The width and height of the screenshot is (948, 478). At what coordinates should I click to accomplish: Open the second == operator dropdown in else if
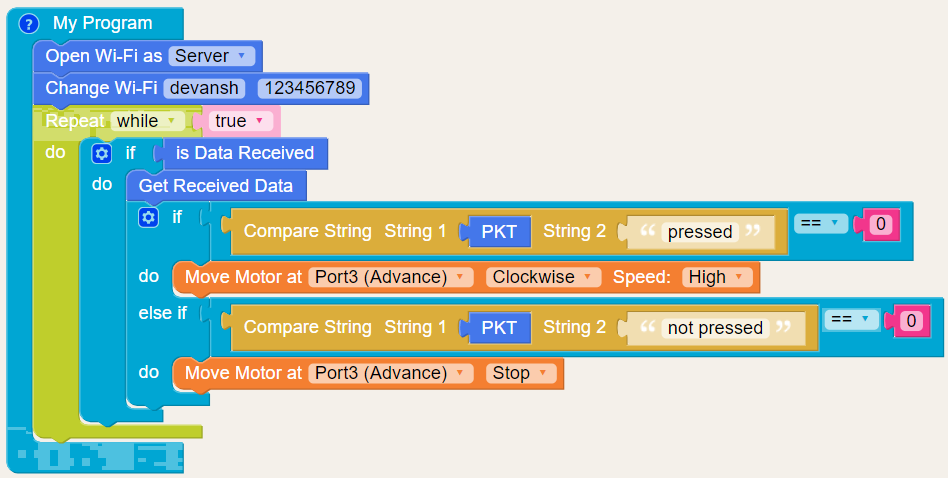click(x=852, y=319)
